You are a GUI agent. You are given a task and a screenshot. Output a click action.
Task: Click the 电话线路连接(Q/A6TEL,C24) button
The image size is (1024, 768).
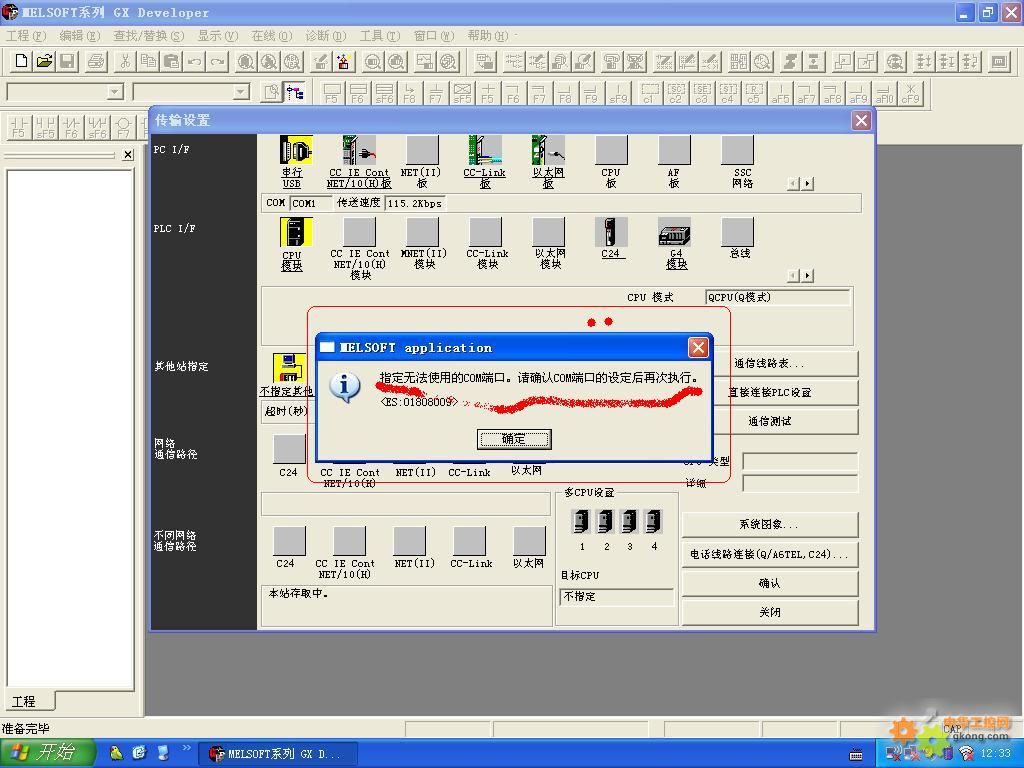[x=770, y=554]
